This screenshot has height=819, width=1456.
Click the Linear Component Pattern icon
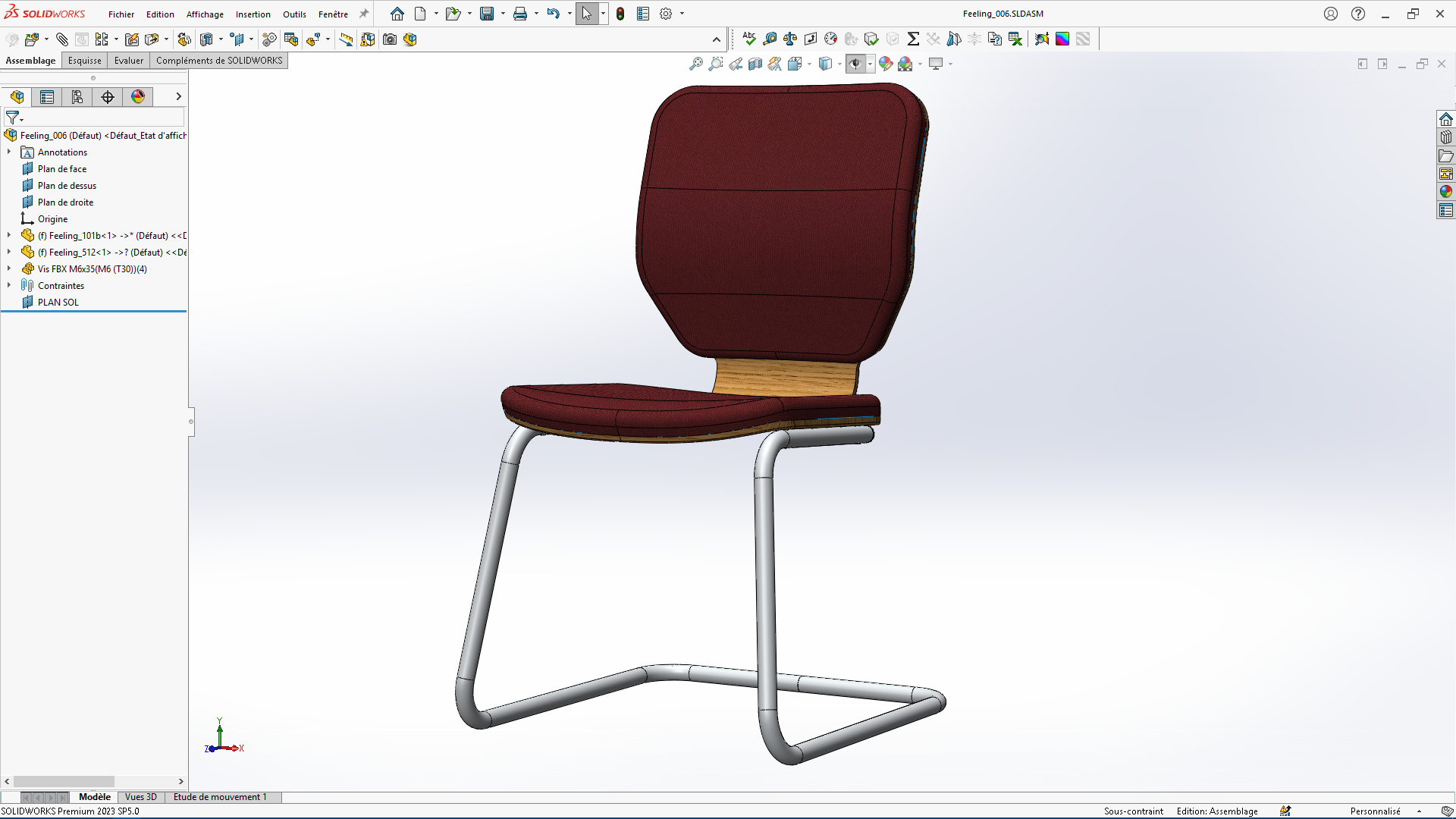(x=102, y=39)
